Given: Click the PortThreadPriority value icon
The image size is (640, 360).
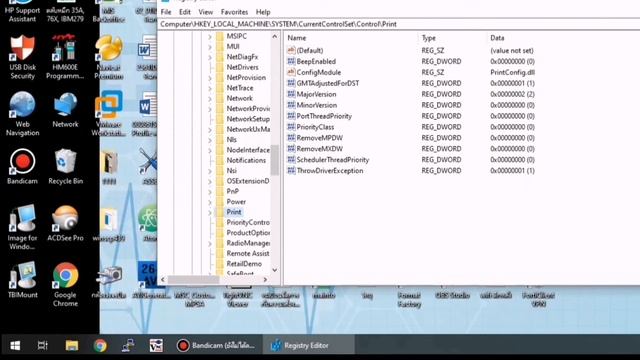Looking at the screenshot, I should (291, 116).
